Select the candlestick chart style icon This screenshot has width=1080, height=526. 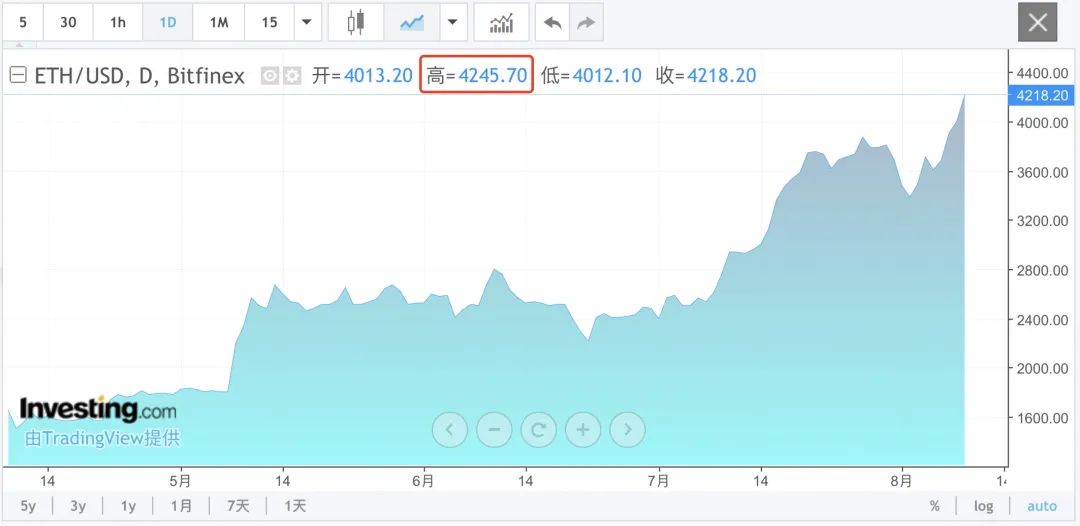[x=355, y=22]
